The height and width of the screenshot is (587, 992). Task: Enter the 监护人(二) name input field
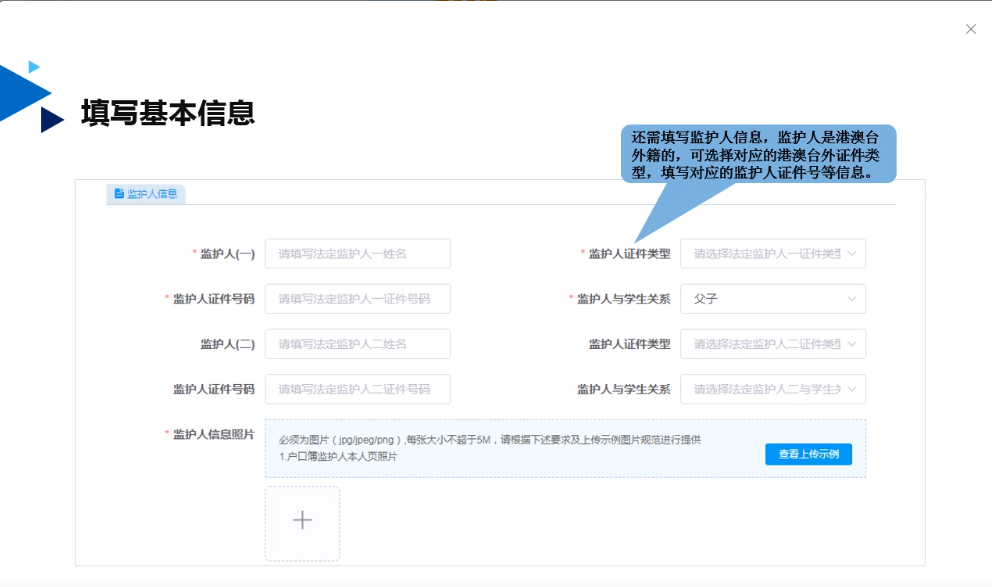pyautogui.click(x=357, y=344)
